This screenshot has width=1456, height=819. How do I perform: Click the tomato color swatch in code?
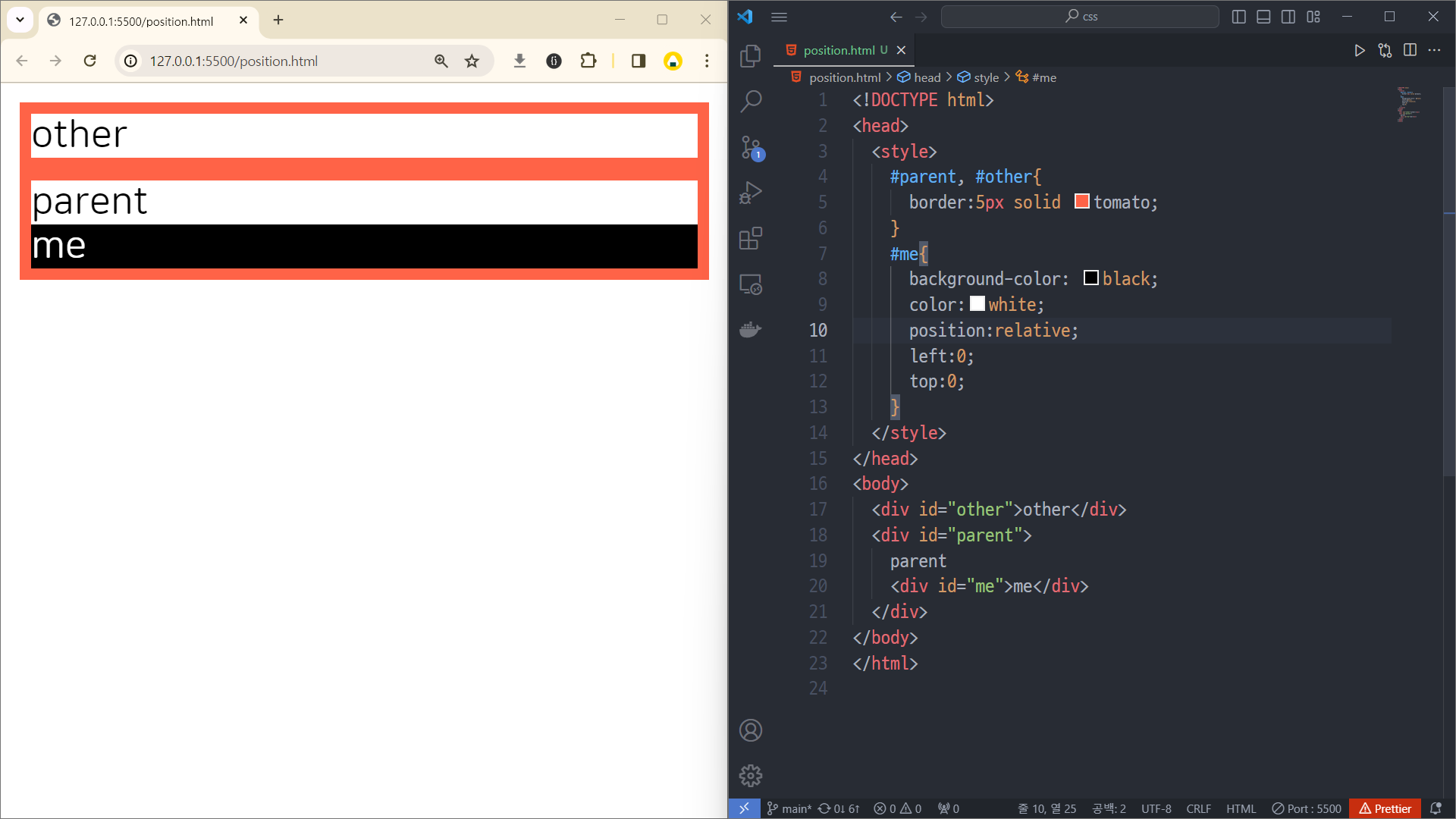(x=1082, y=202)
